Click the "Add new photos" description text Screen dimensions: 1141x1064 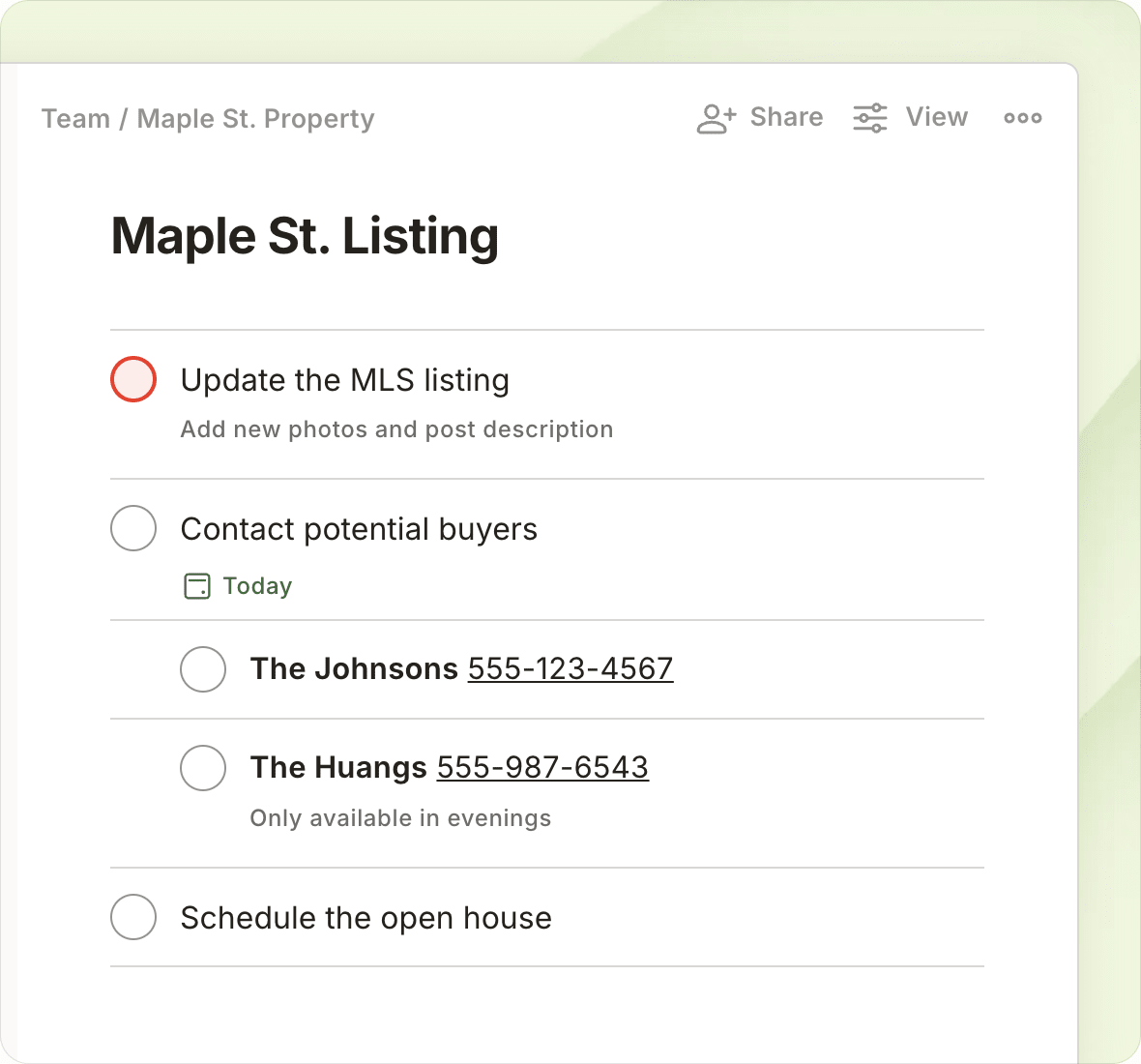tap(396, 429)
